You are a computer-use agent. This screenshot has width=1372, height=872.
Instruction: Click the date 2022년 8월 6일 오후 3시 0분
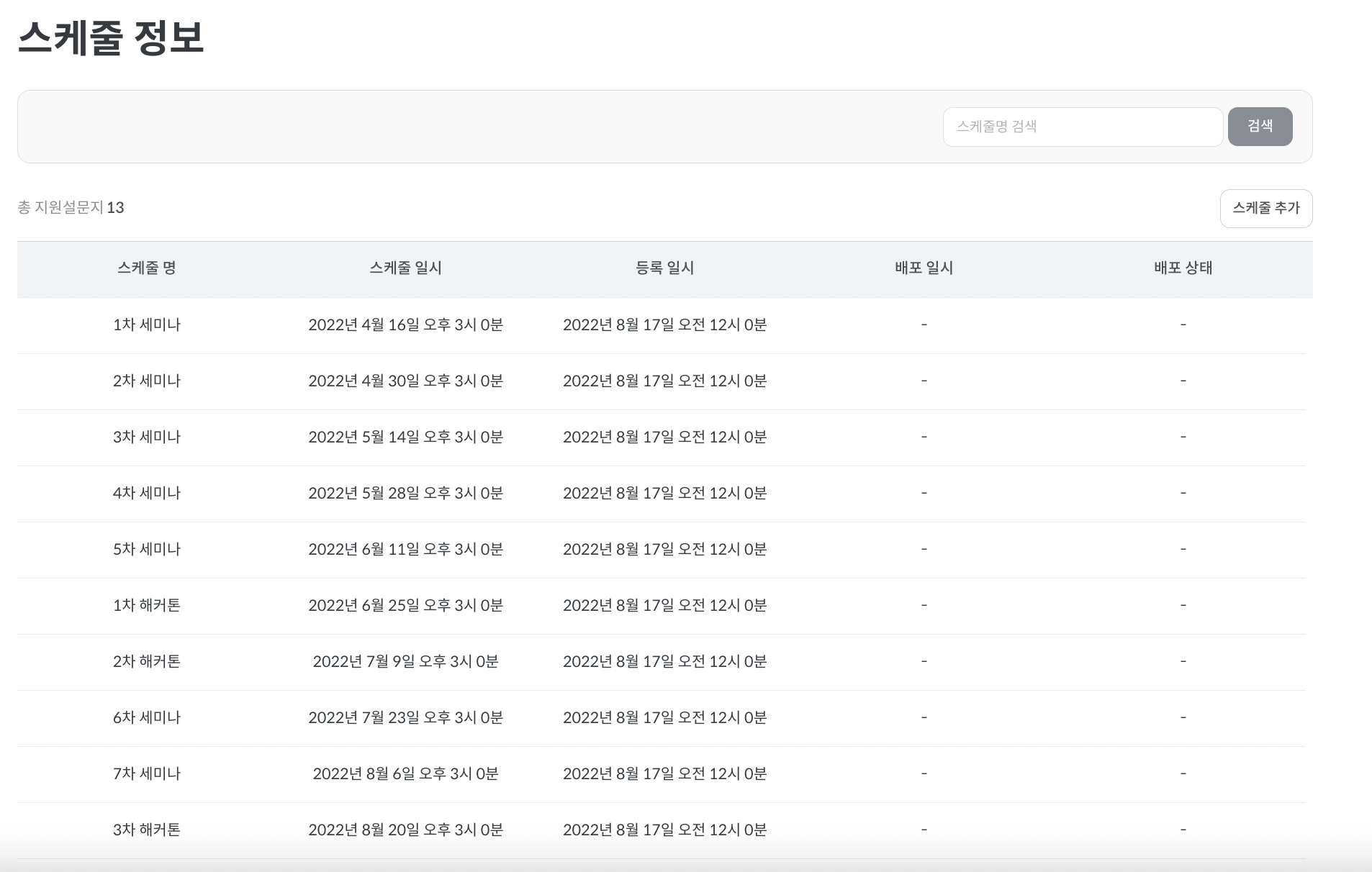pyautogui.click(x=406, y=773)
